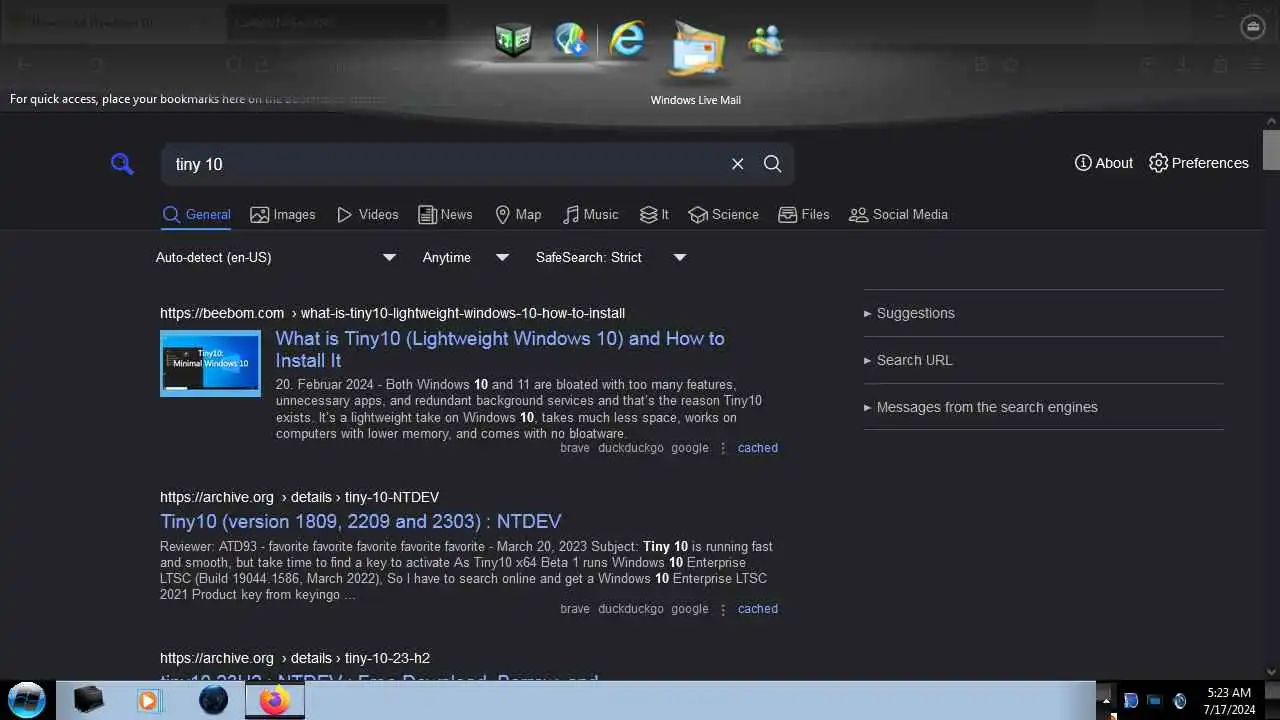Viewport: 1280px width, 720px height.
Task: Submit search with the magnifier button
Action: pyautogui.click(x=772, y=164)
